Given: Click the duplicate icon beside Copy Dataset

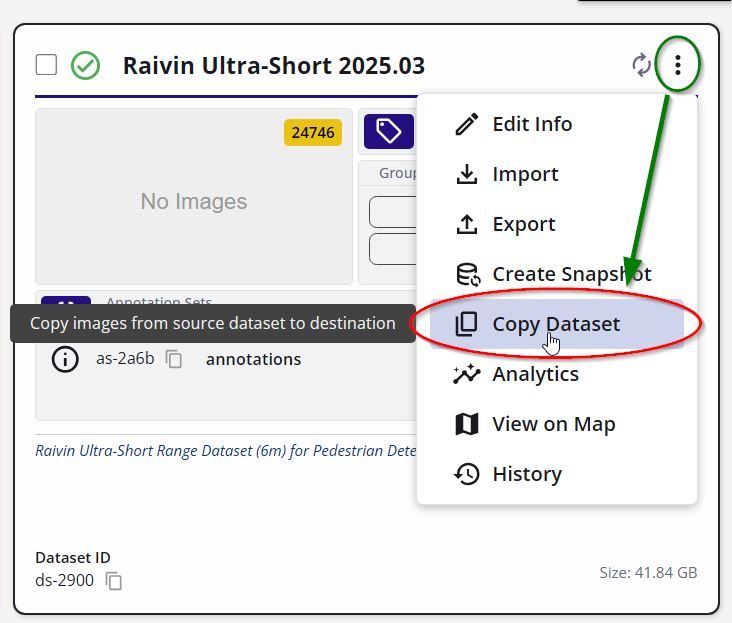Looking at the screenshot, I should tap(466, 324).
